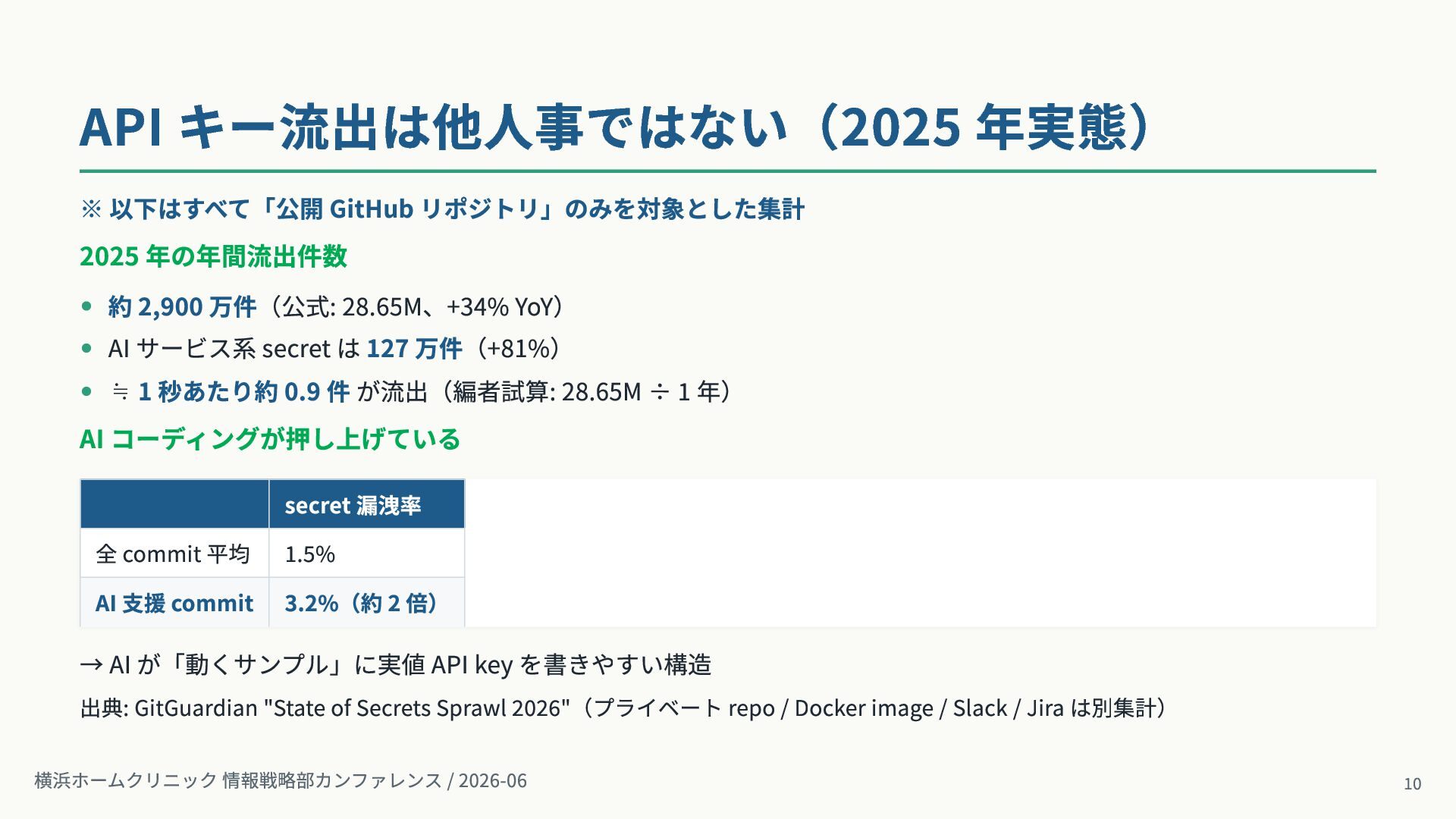Click the line starting with → AI が
Viewport: 1456px width, 819px height.
pyautogui.click(x=396, y=665)
